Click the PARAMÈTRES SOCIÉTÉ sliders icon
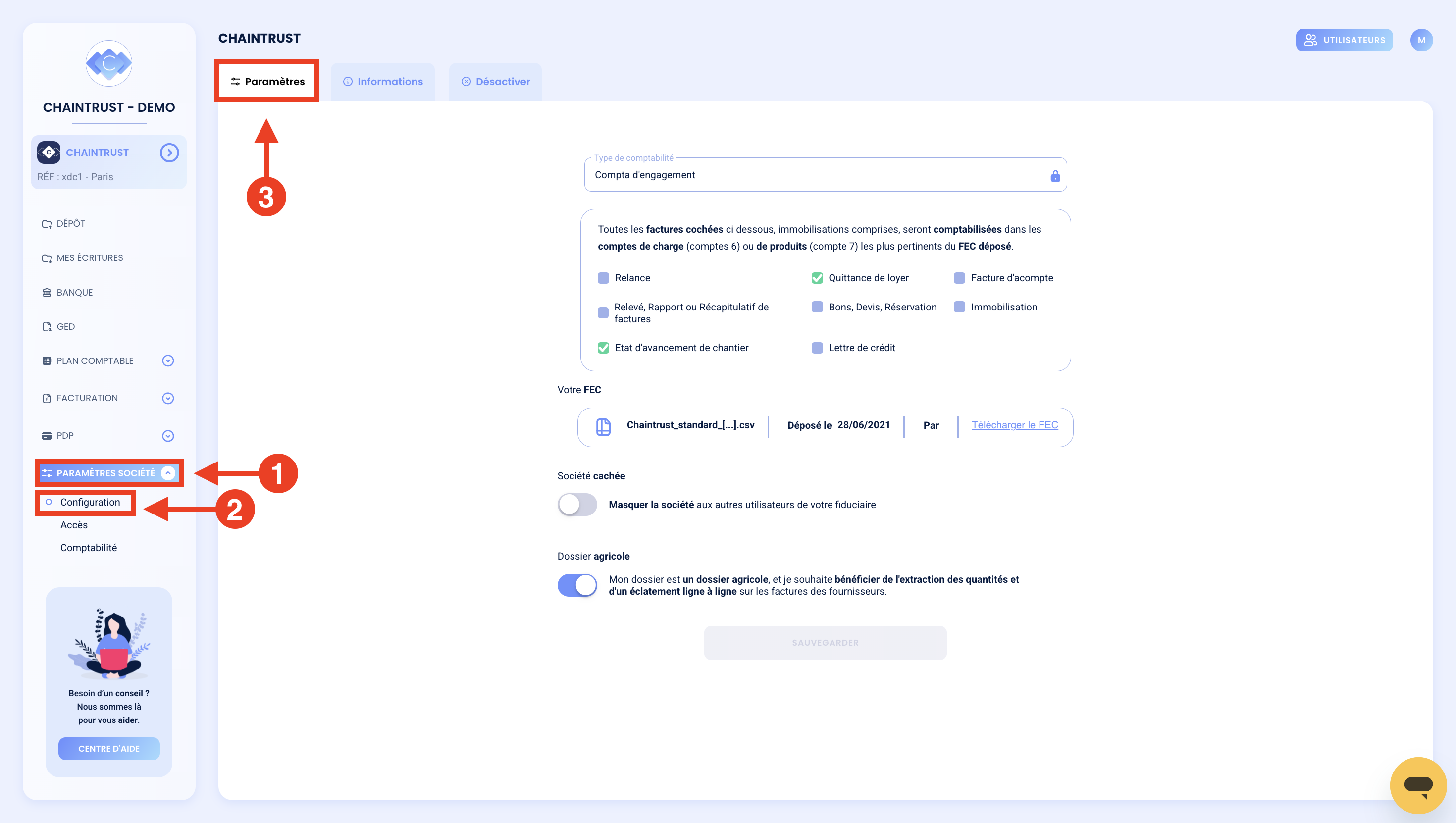Screen dimensions: 1456x823 click(x=47, y=473)
